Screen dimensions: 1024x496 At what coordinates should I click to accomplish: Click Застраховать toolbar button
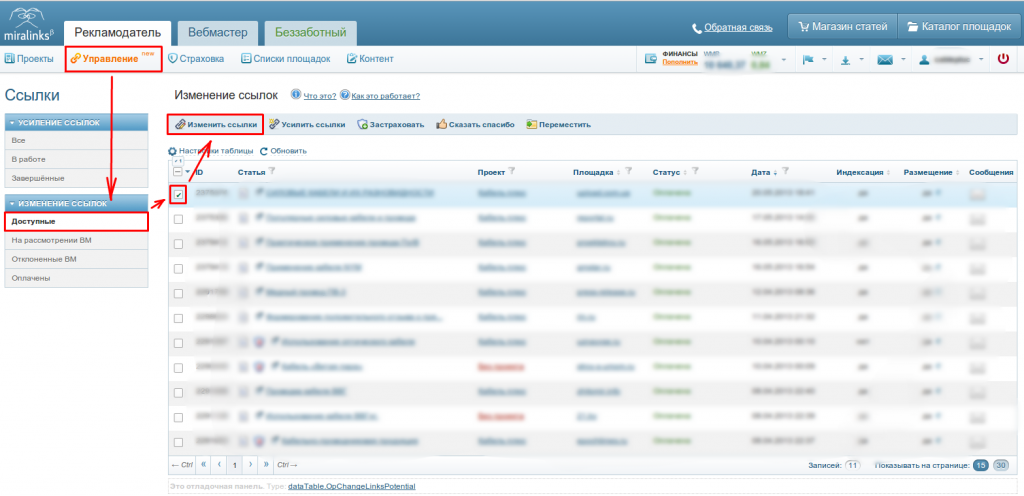tap(391, 124)
